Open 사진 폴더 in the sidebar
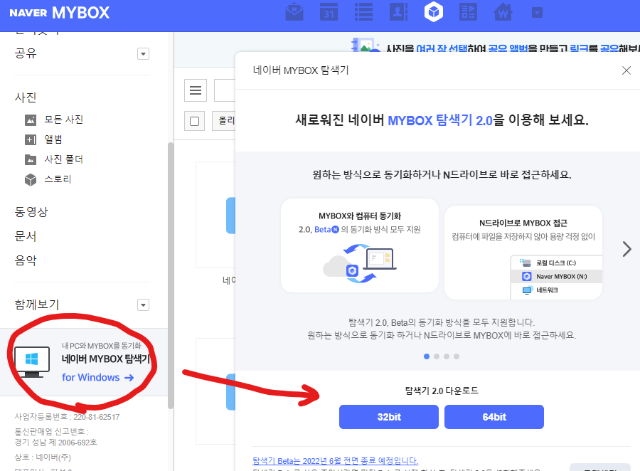Image resolution: width=640 pixels, height=471 pixels. coord(64,159)
